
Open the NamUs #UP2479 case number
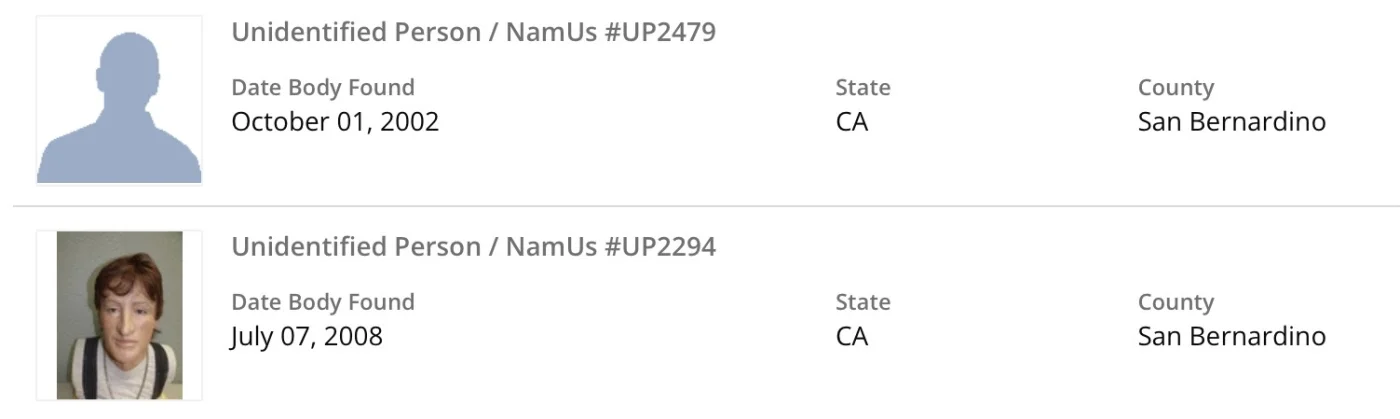[610, 32]
